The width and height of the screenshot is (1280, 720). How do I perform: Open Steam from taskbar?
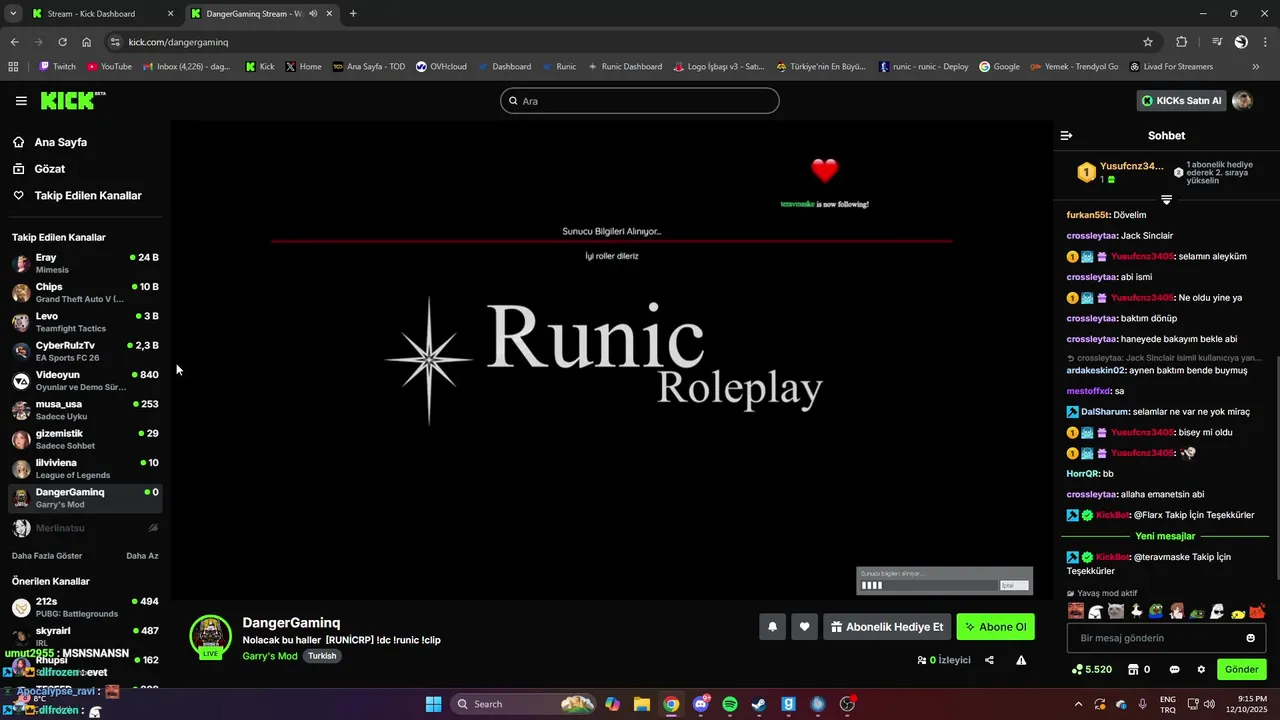pos(759,704)
